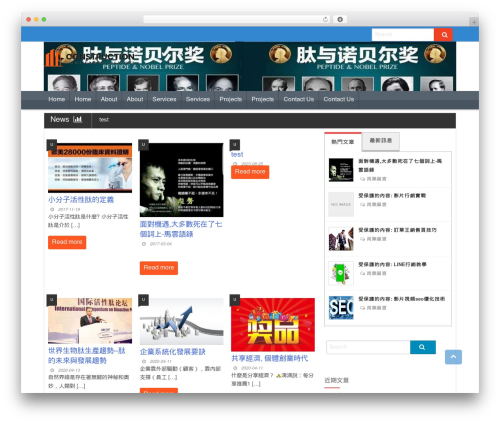Click badge icon on 小分子活性肽的定義 post
Image resolution: width=500 pixels, height=423 pixels.
click(52, 145)
